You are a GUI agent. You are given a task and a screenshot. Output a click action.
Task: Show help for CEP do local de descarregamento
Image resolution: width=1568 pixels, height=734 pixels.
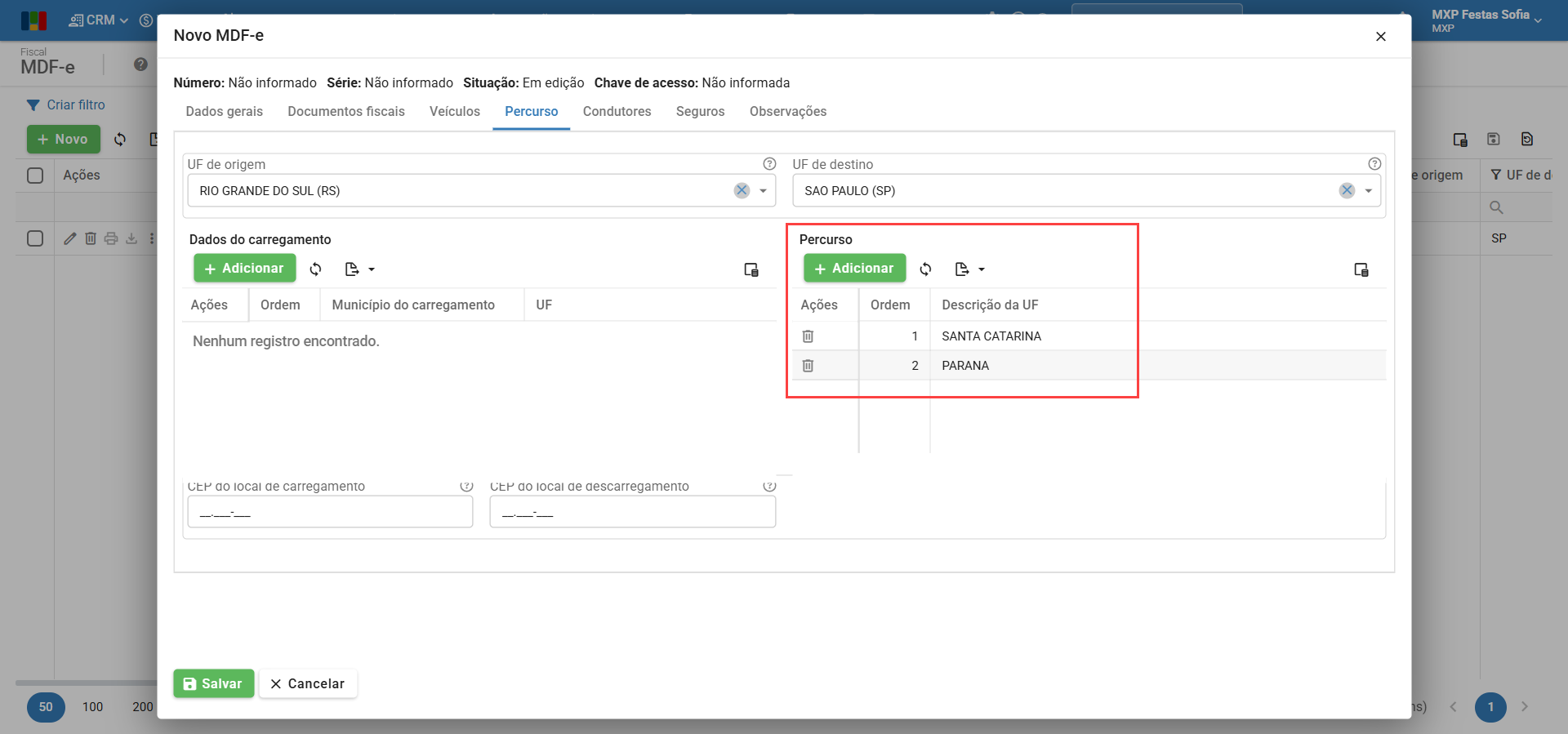(x=769, y=486)
